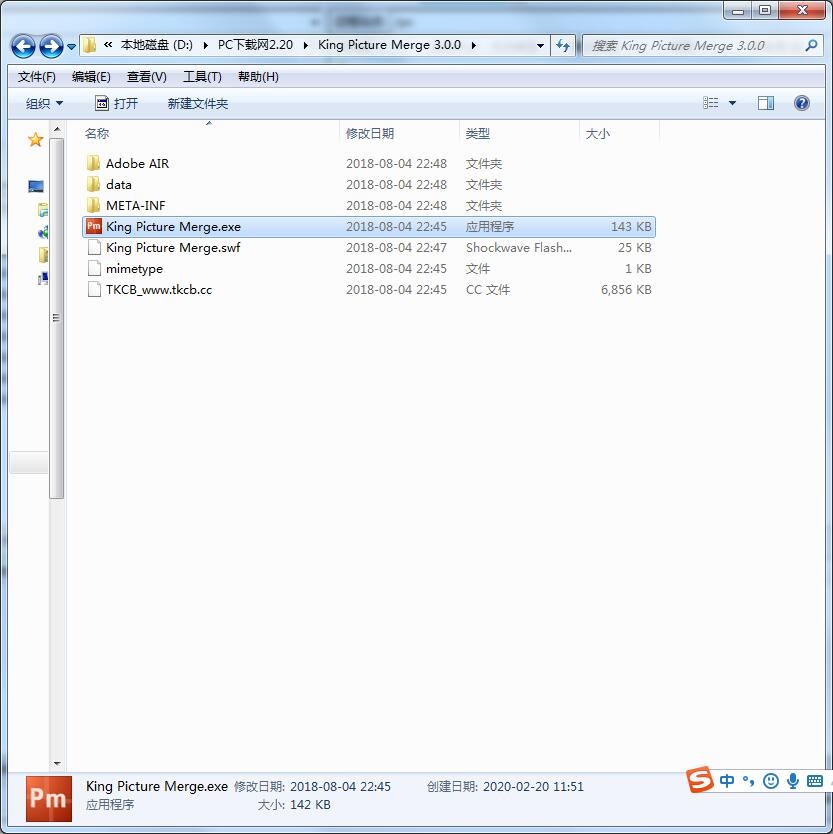Open the address bar history dropdown arrow
The image size is (833, 834).
click(x=540, y=46)
